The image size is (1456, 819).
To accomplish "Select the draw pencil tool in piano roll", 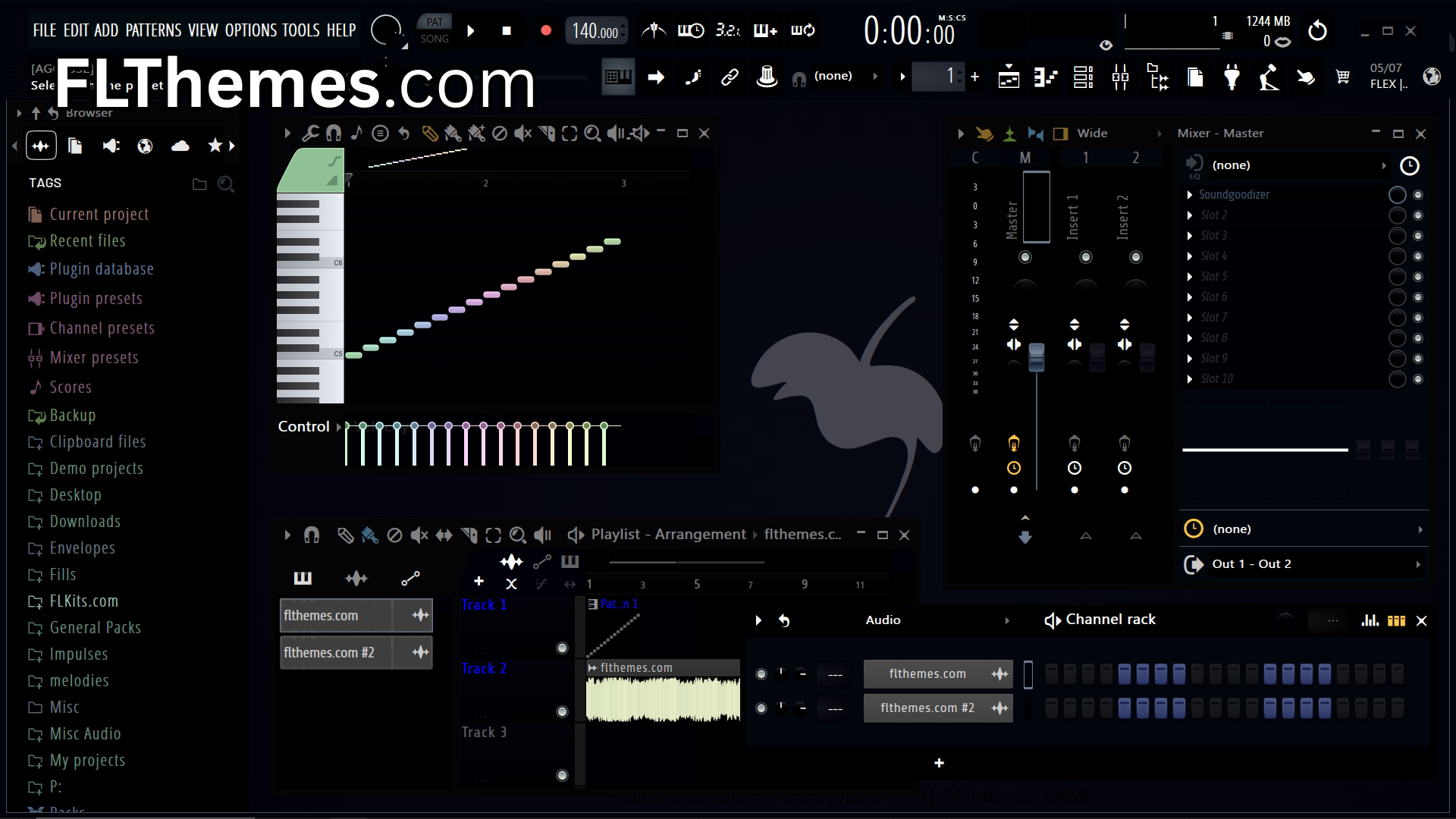I will [x=430, y=133].
